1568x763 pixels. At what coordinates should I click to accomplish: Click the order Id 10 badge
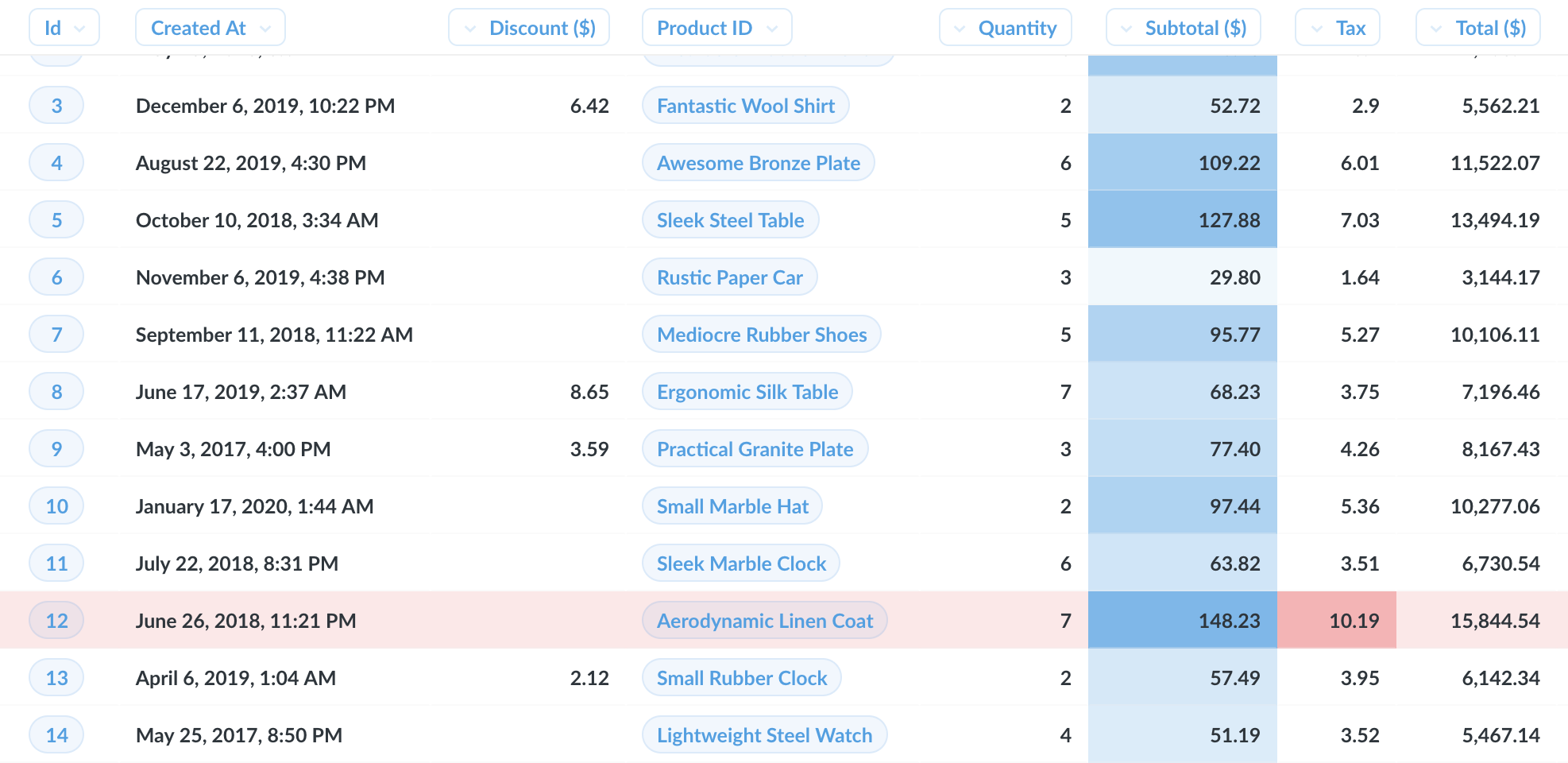click(56, 506)
